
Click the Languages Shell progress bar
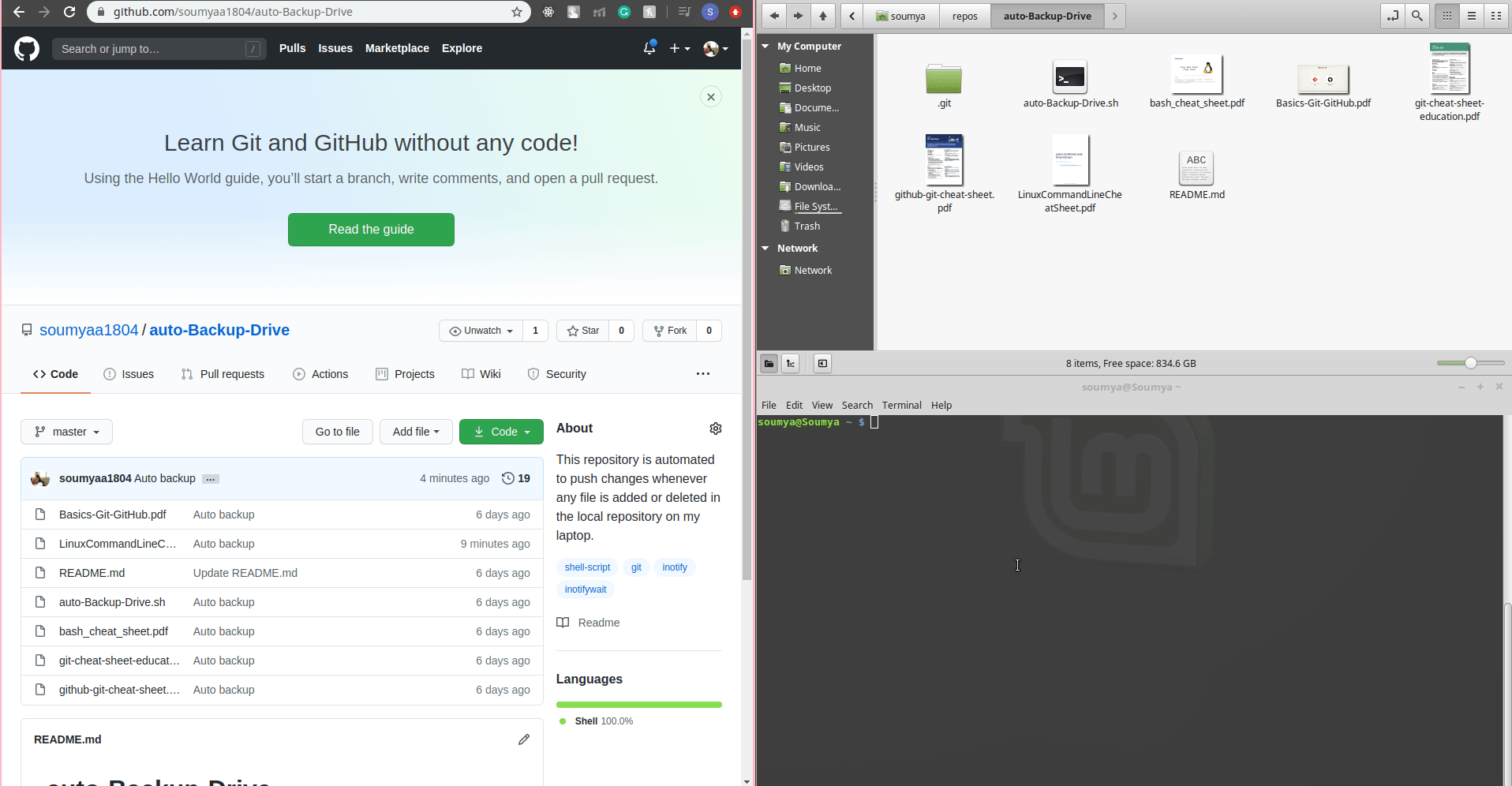[x=639, y=705]
